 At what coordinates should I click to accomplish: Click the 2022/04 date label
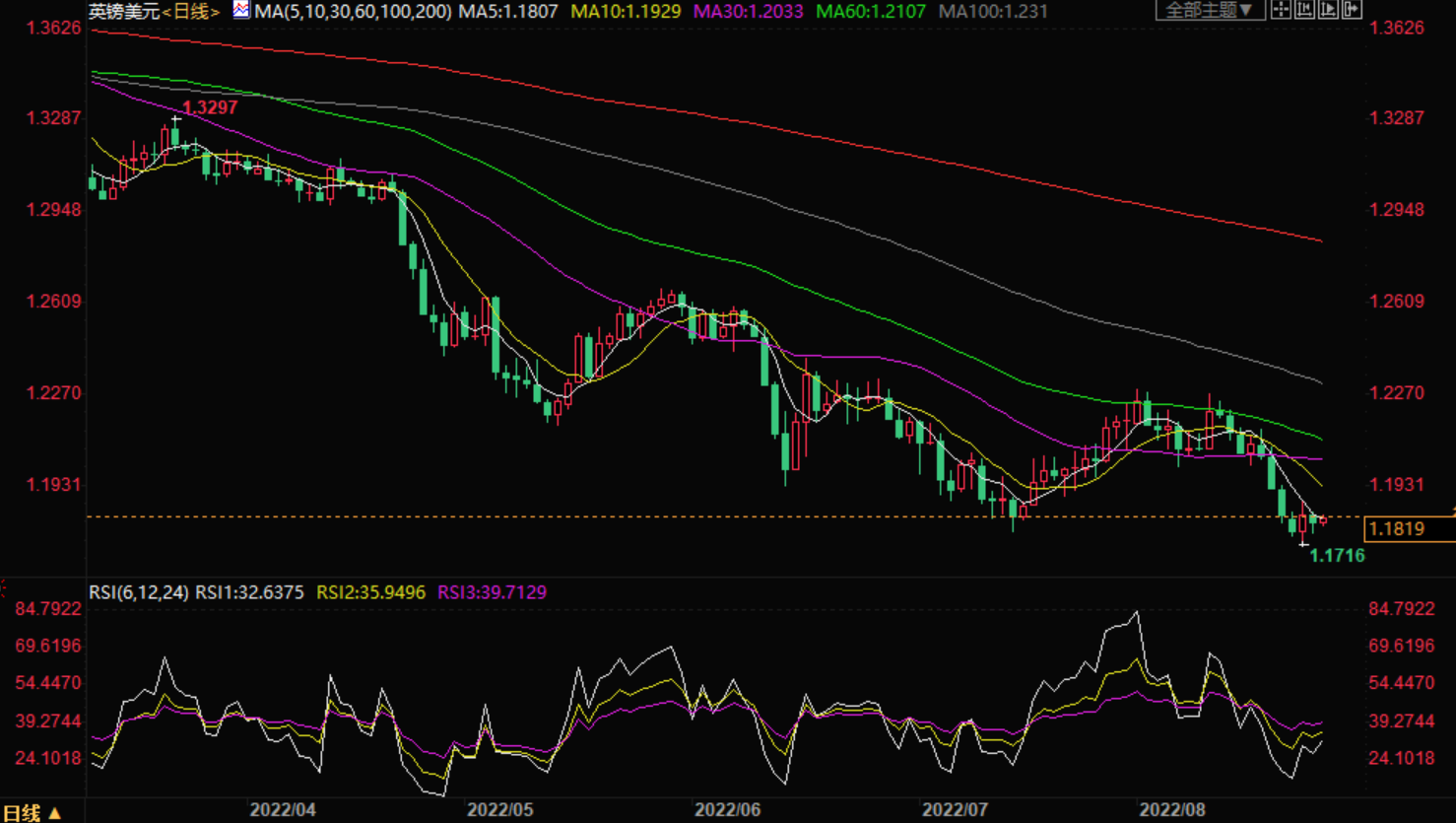pyautogui.click(x=283, y=810)
